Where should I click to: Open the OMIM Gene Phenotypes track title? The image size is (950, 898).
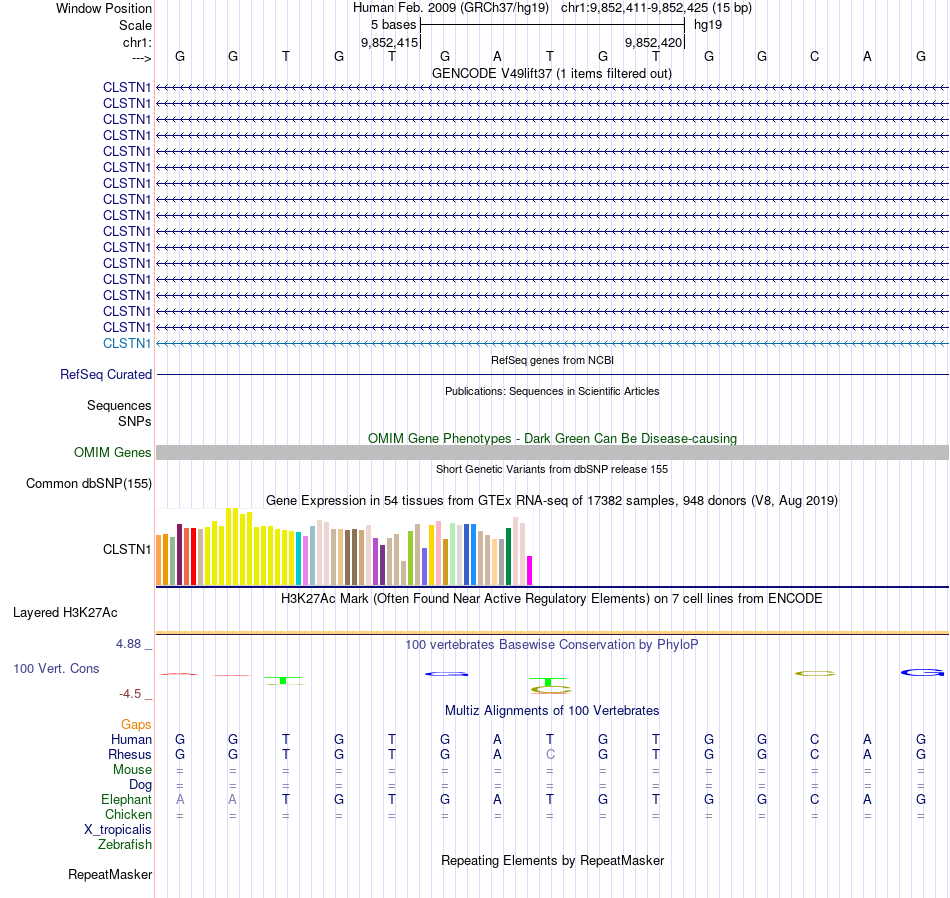point(552,438)
